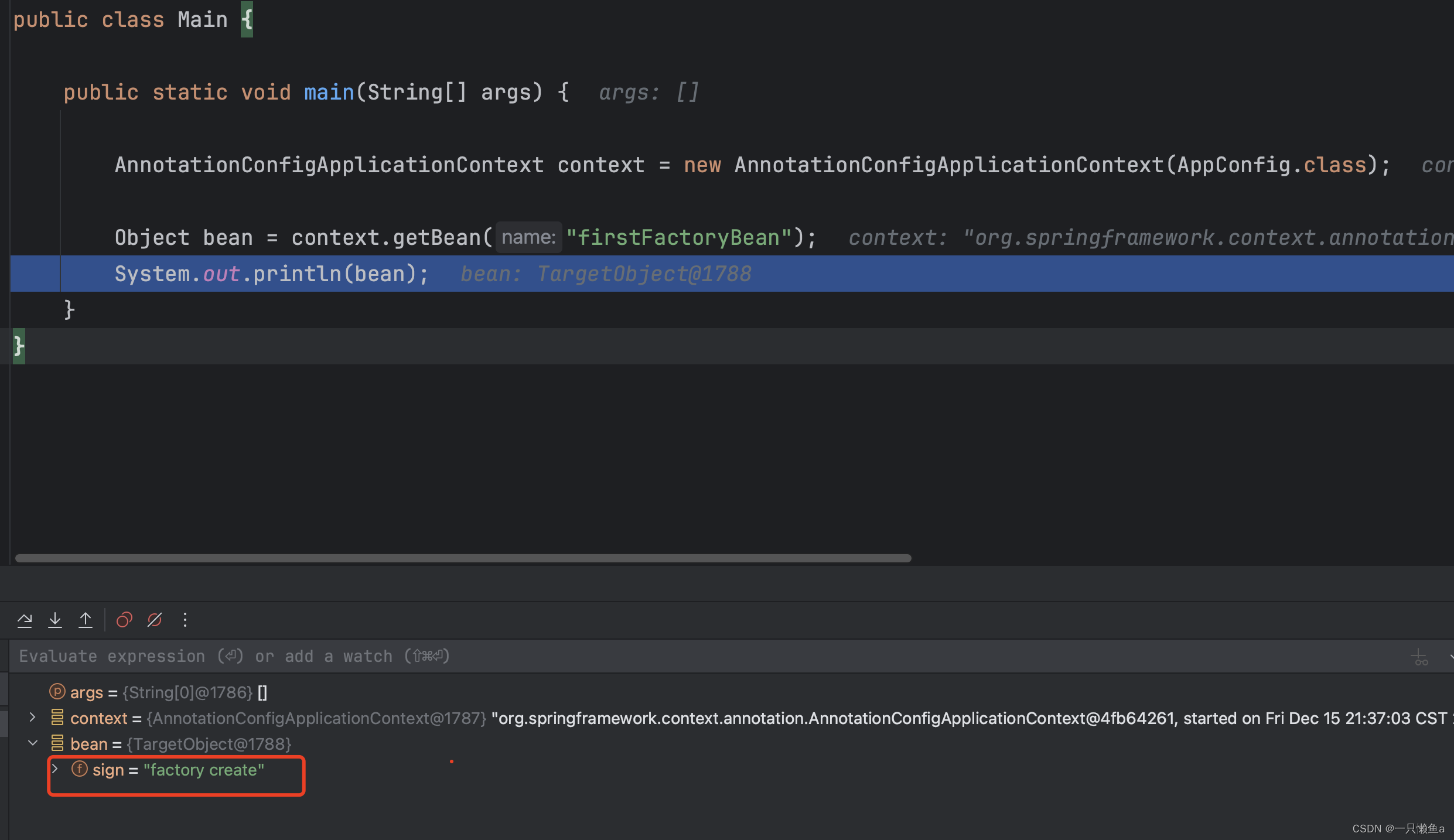Click the Step Into down-arrow icon
Viewport: 1454px width, 840px height.
tap(55, 620)
